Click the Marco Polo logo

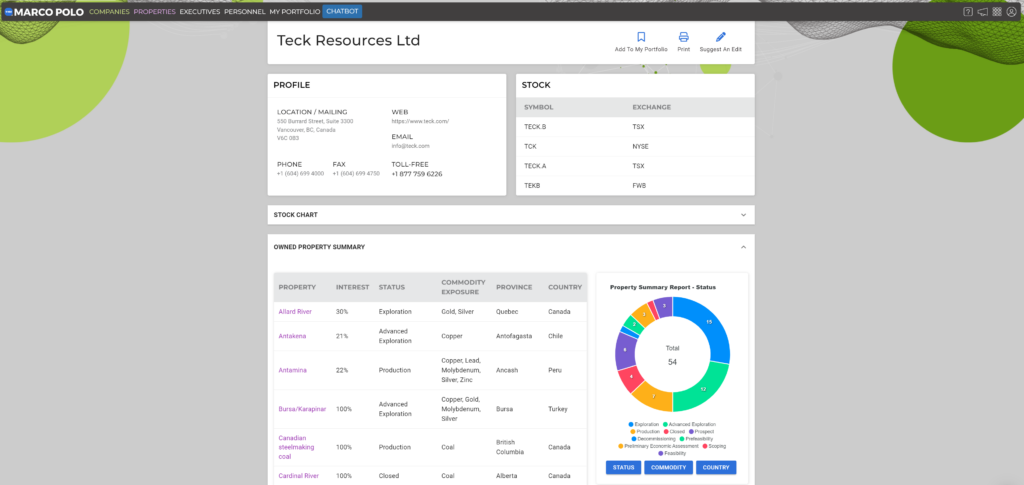(44, 12)
